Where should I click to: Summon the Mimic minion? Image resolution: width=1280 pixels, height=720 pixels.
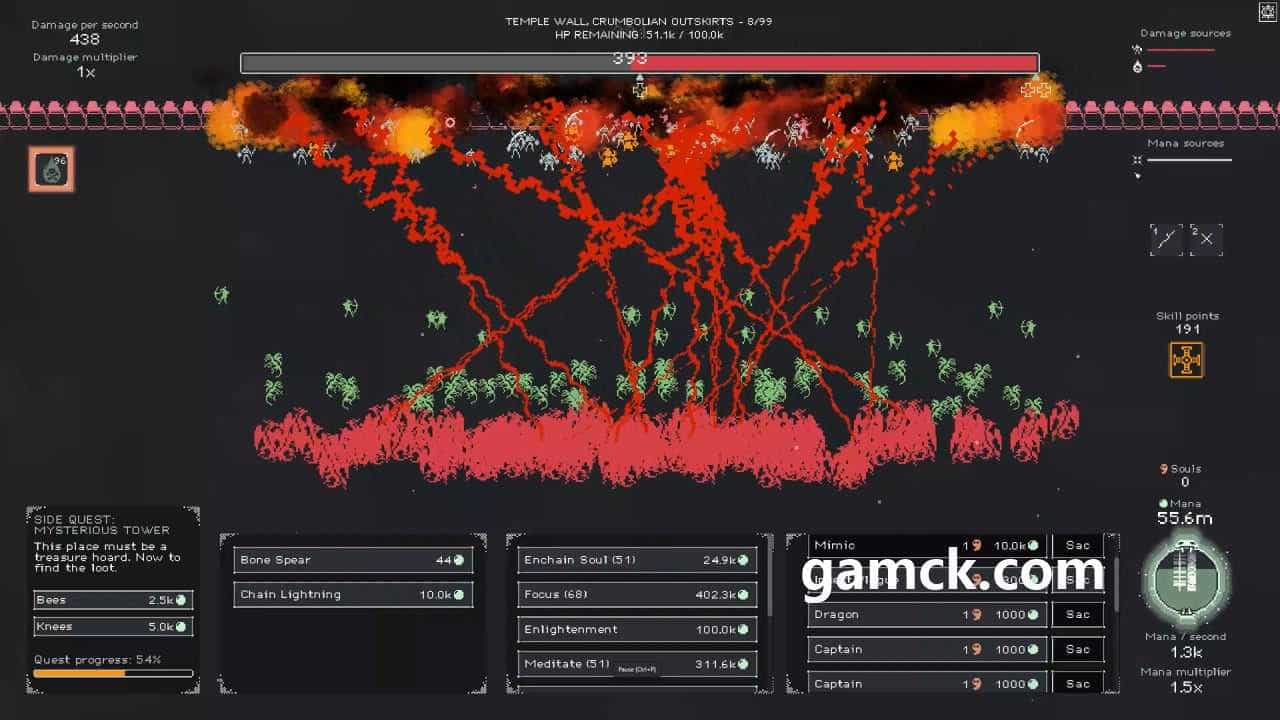(926, 546)
